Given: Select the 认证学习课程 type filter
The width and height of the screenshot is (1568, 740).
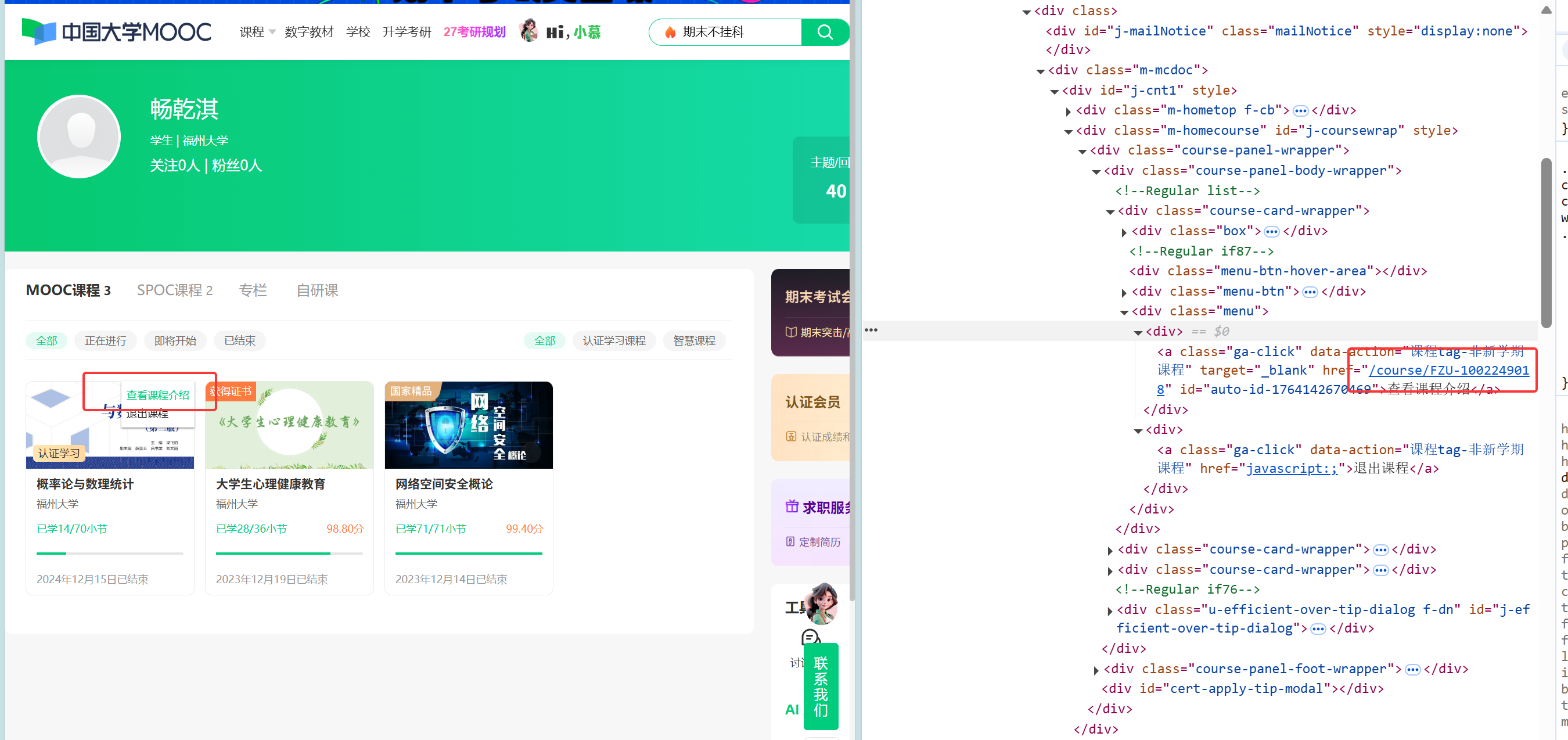Looking at the screenshot, I should pyautogui.click(x=614, y=340).
